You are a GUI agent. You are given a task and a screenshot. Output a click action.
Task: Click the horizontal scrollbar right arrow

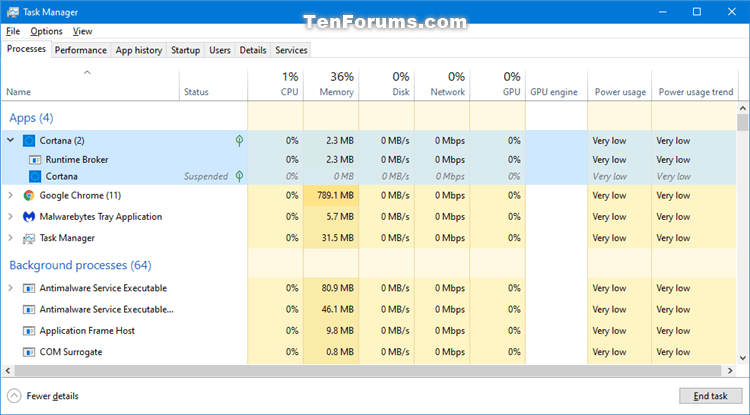point(730,371)
